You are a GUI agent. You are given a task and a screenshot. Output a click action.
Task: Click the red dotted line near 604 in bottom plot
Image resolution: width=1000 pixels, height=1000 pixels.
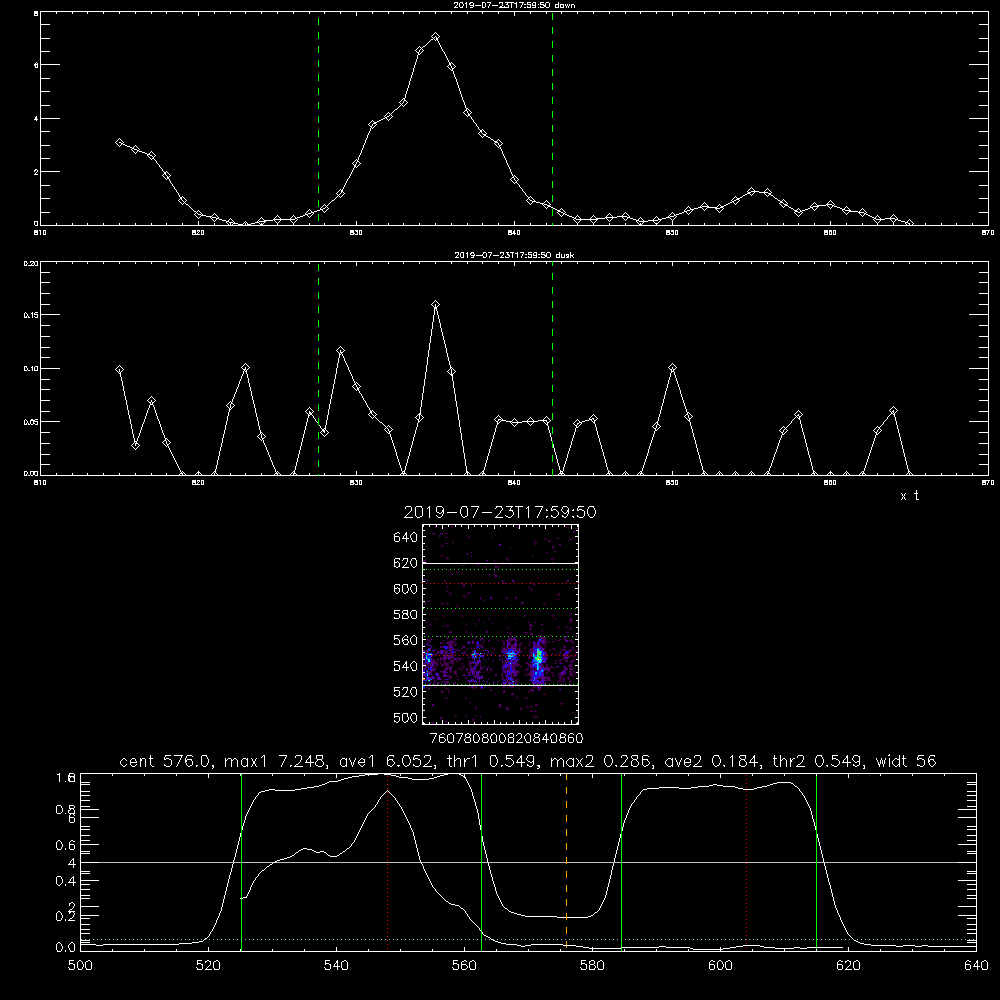[746, 861]
